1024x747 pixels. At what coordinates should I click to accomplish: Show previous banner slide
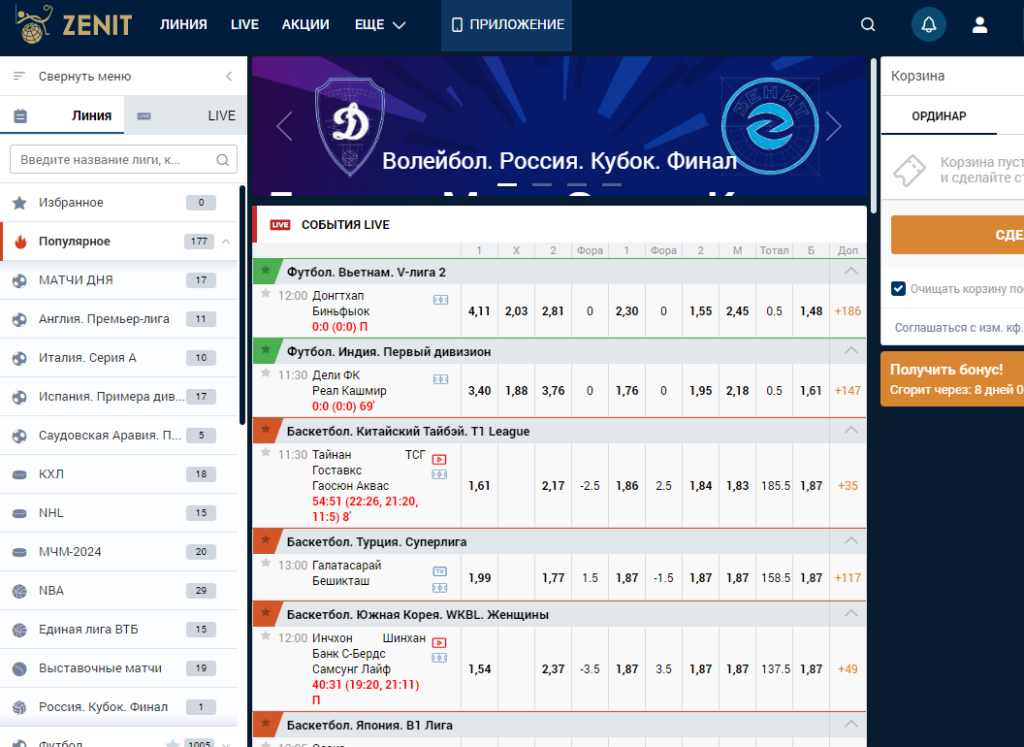tap(284, 126)
